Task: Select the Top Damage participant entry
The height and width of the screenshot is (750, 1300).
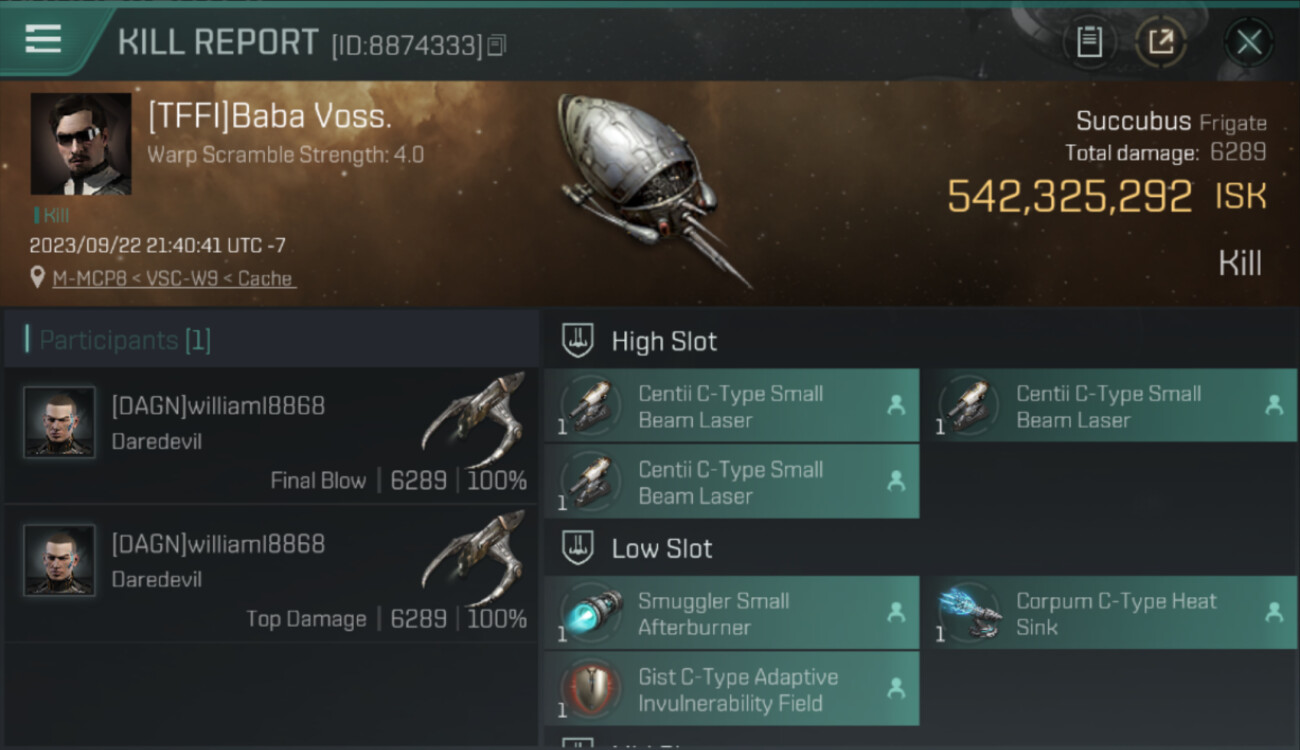Action: coord(271,573)
